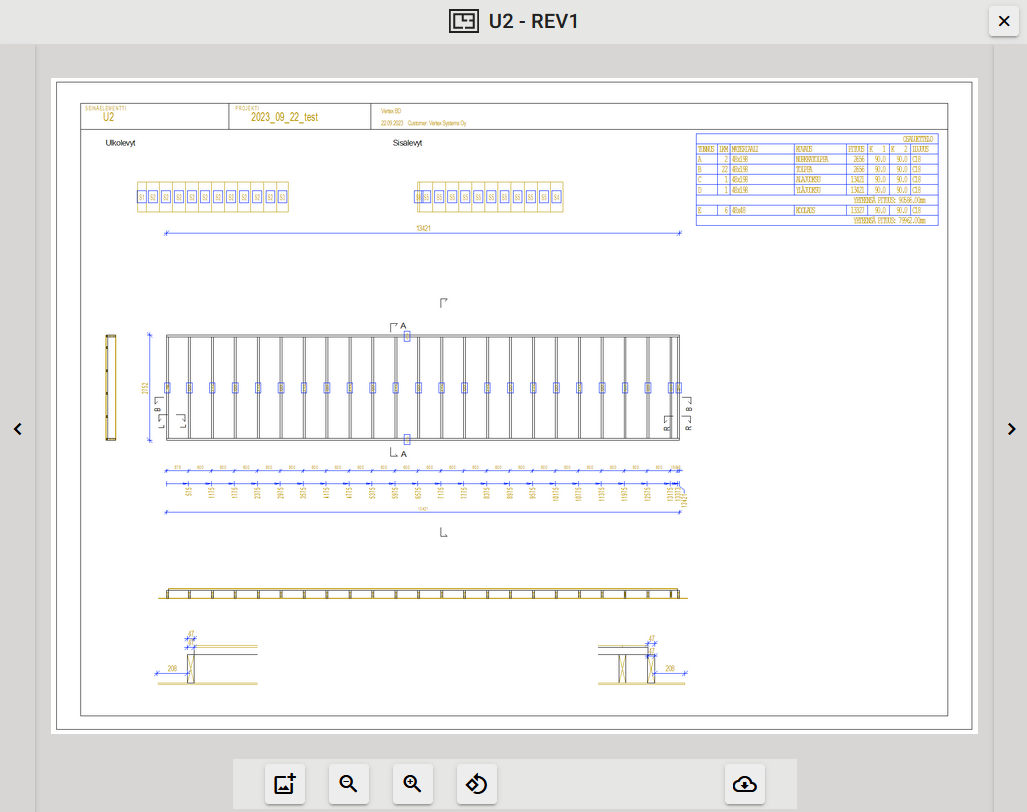Rotate the drawing view
1027x812 pixels.
[477, 784]
